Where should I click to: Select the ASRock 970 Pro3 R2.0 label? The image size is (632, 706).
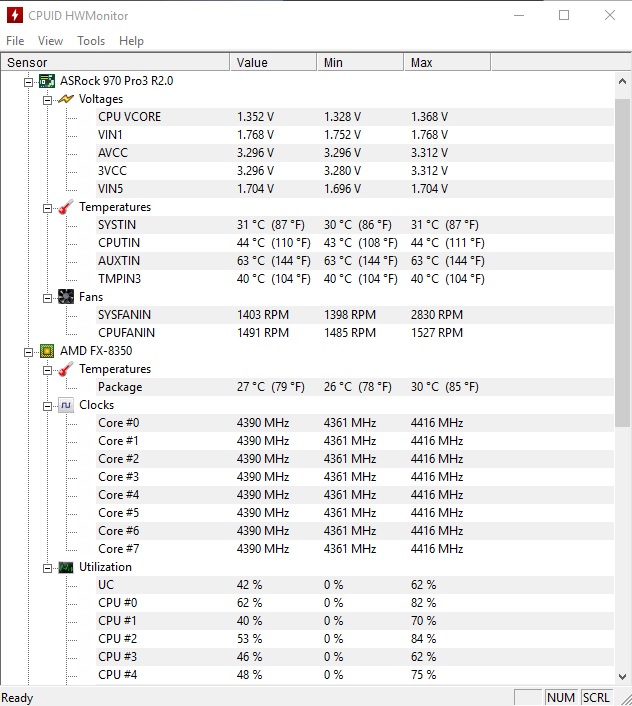117,81
